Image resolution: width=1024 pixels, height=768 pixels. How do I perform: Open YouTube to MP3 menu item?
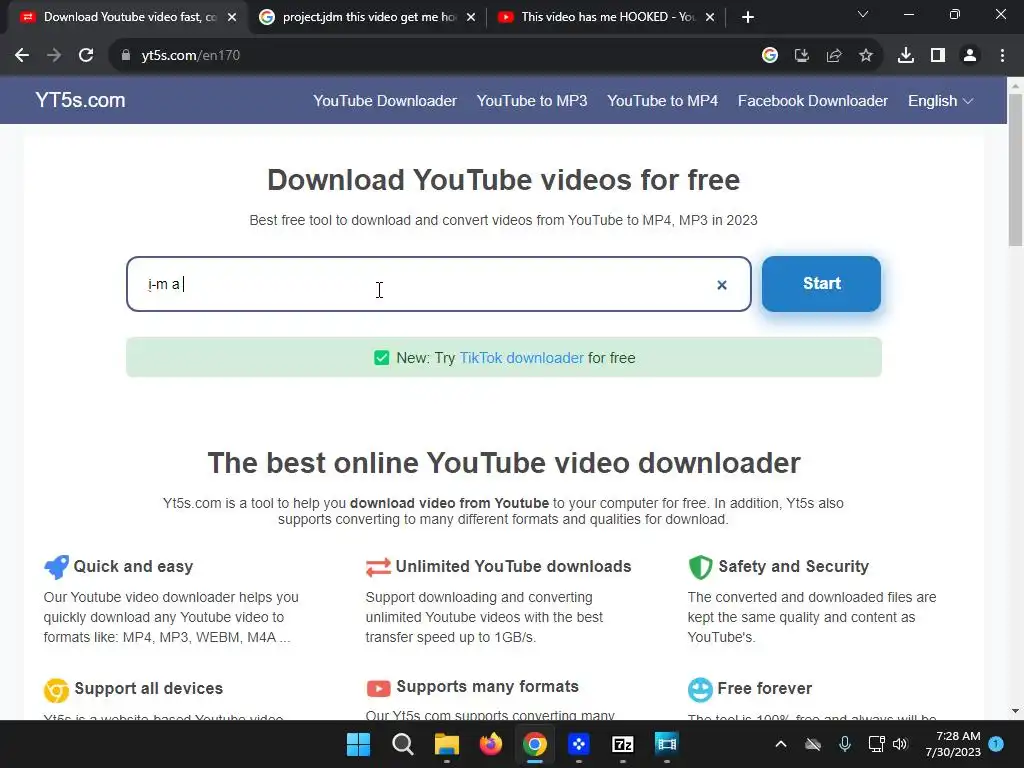coord(532,101)
